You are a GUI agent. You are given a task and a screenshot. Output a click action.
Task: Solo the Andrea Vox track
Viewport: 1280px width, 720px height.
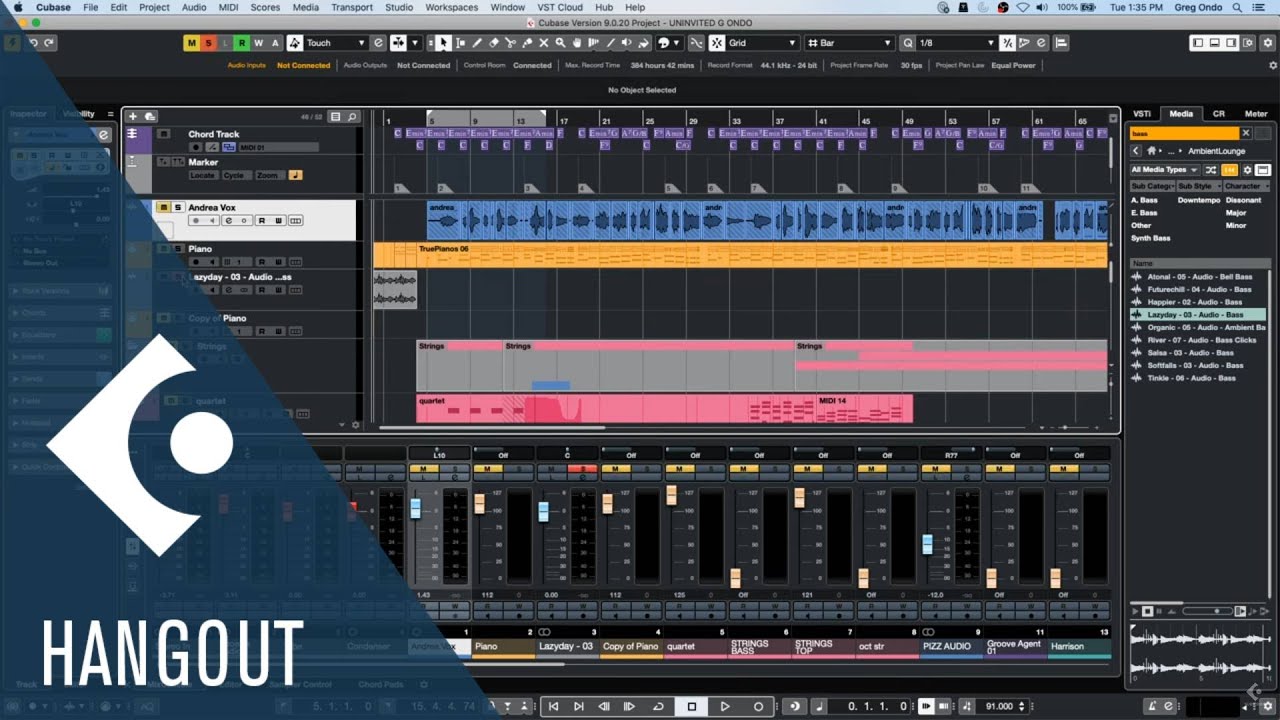178,207
